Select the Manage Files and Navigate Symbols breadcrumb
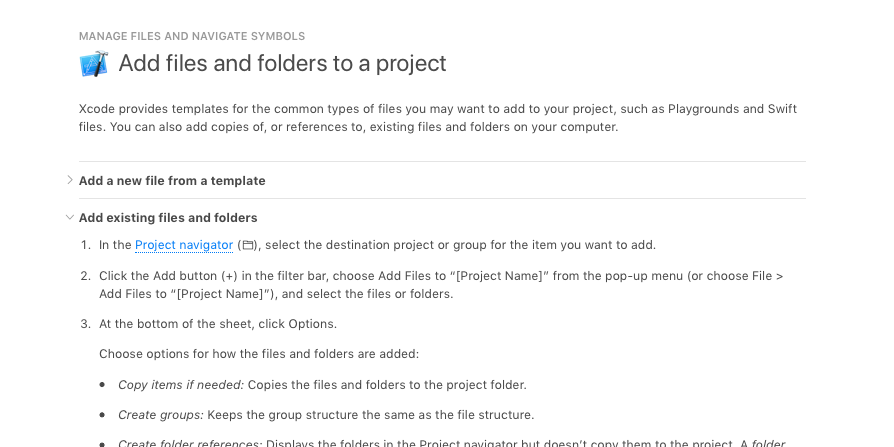894x447 pixels. pyautogui.click(x=192, y=36)
